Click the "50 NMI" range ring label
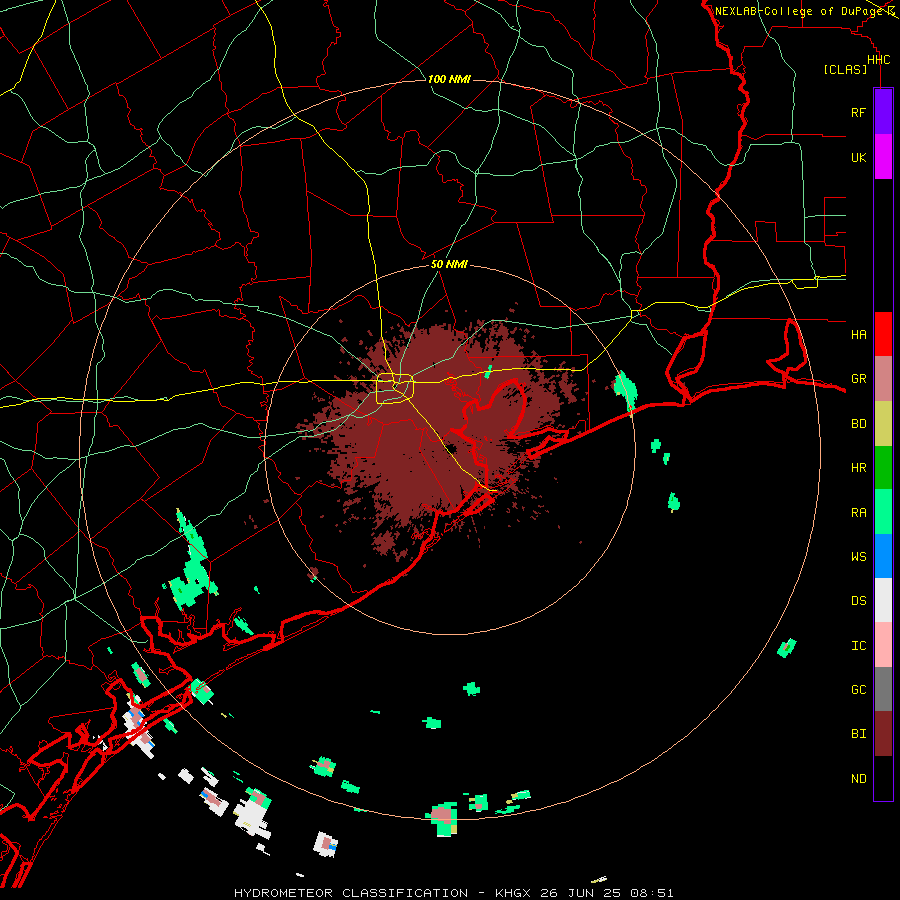Image resolution: width=900 pixels, height=900 pixels. [449, 264]
